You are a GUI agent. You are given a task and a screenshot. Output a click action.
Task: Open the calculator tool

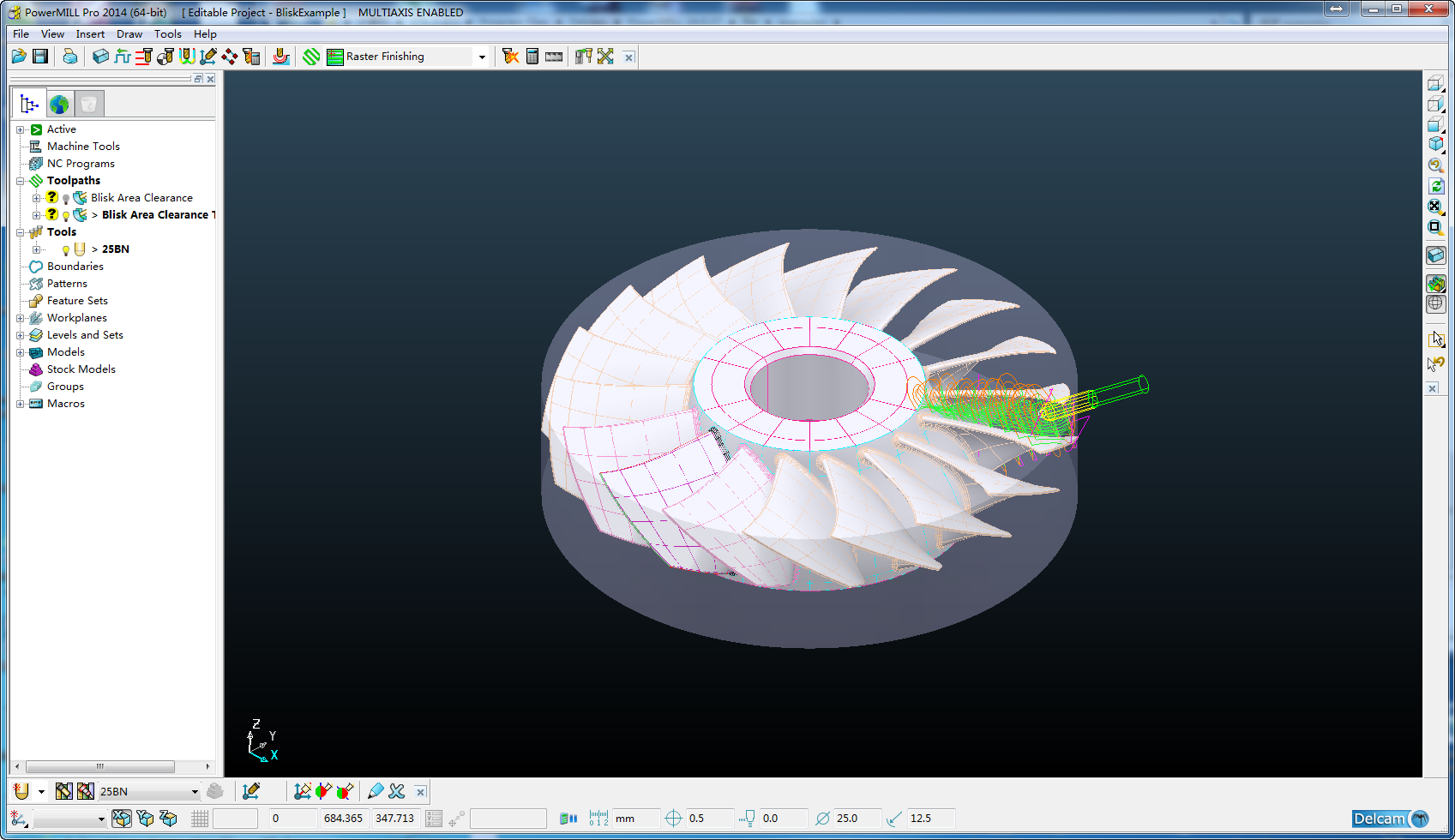(532, 57)
